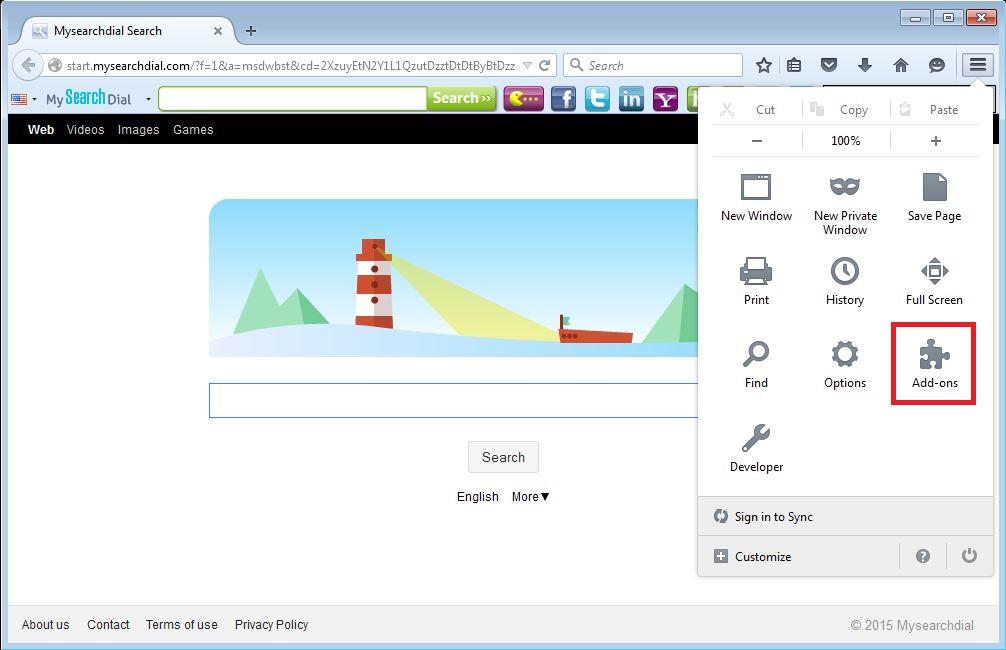Screen dimensions: 1006x650
Task: Close the Mysearchdial Search tab
Action: pos(217,31)
